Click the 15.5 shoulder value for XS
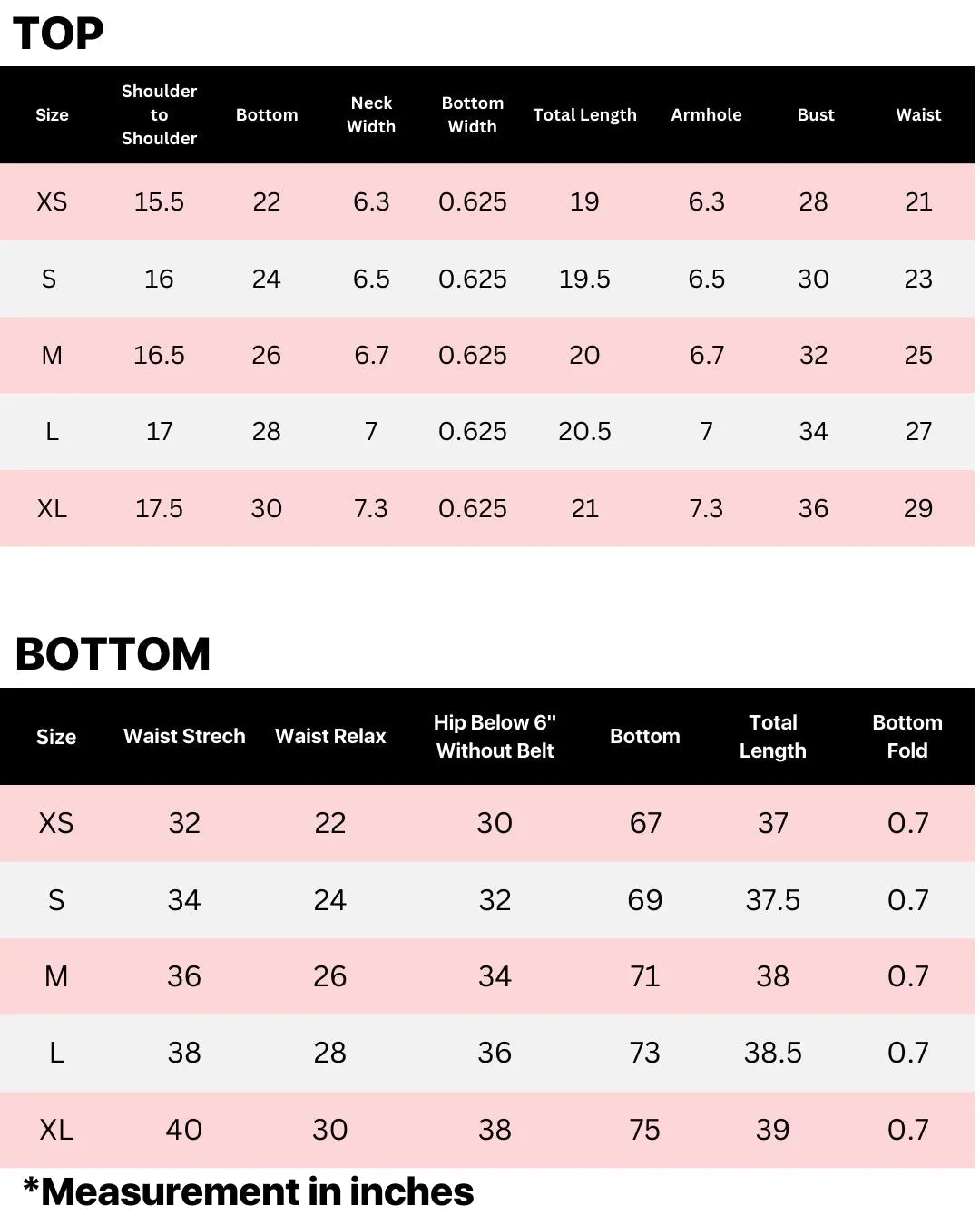The image size is (980, 1225). 159,201
